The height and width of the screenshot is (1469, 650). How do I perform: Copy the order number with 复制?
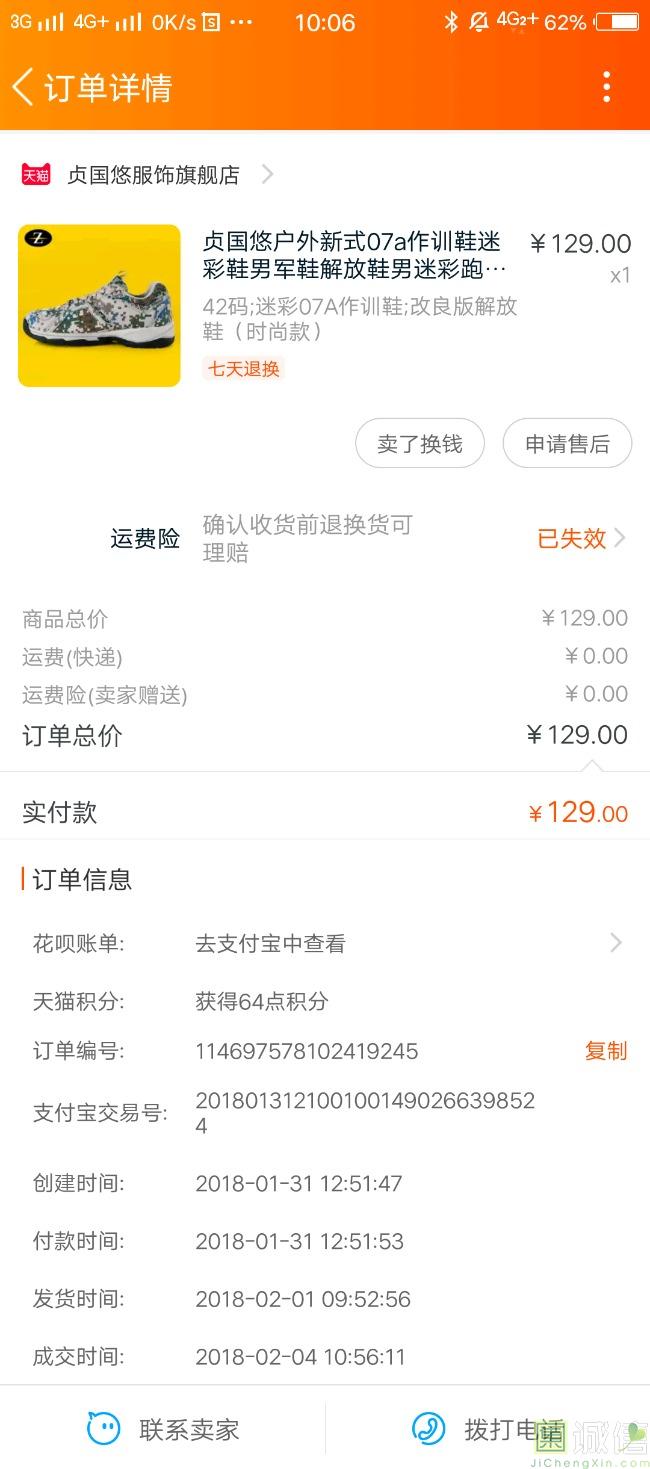(606, 1051)
